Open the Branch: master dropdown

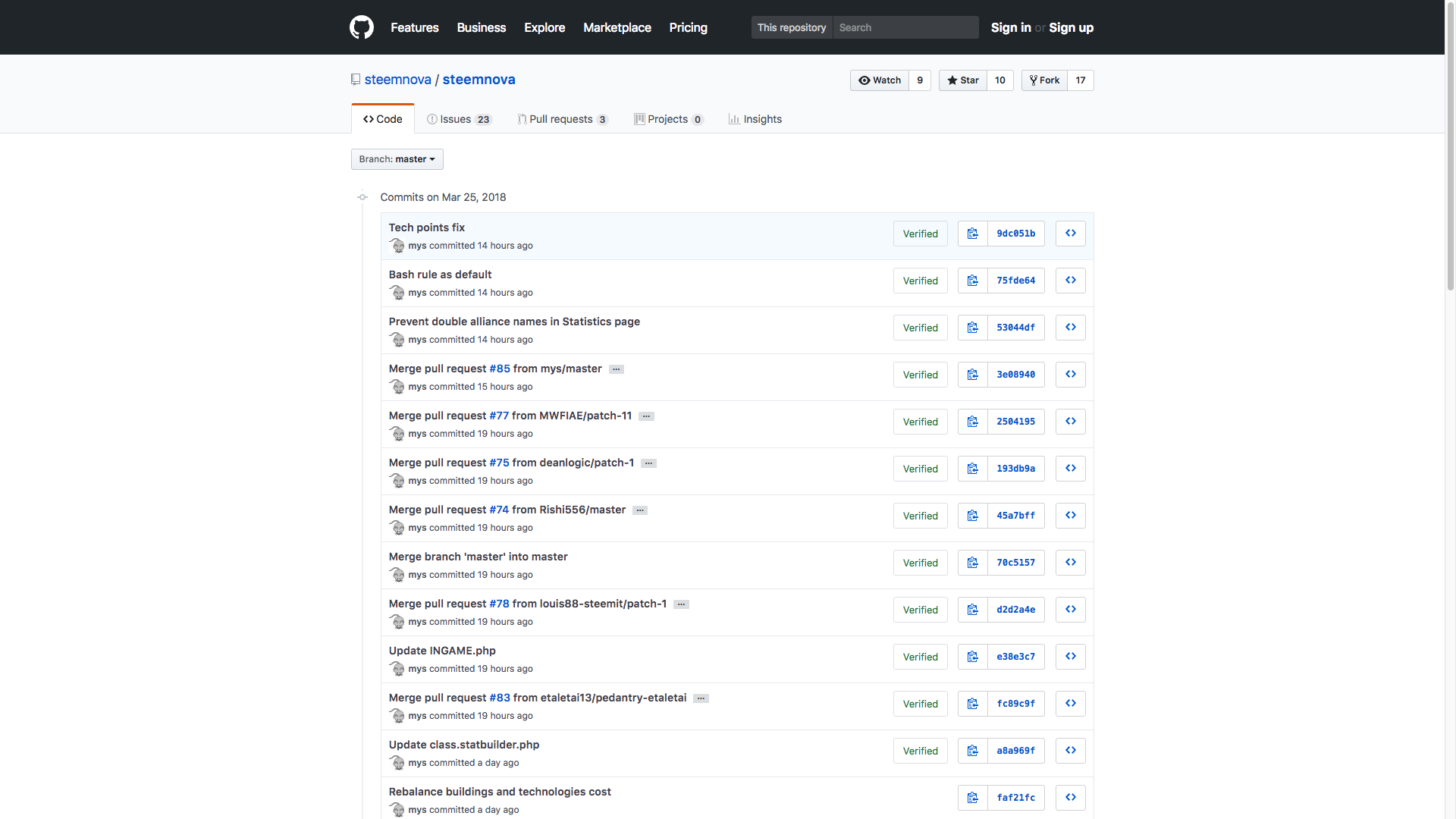(x=397, y=159)
